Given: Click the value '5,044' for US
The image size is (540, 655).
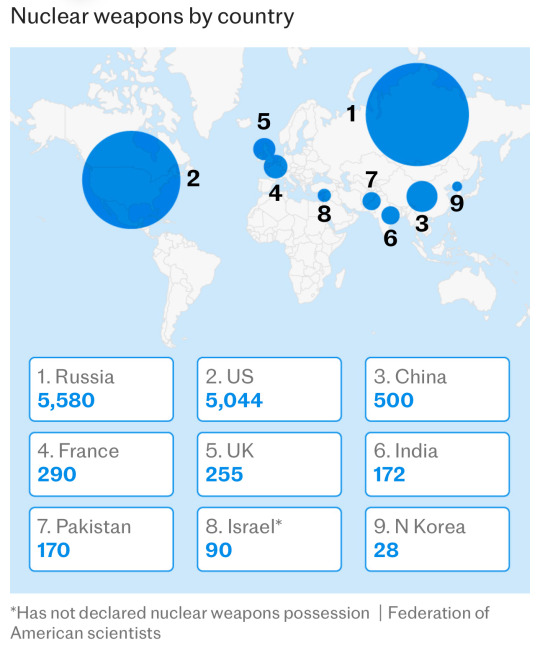Looking at the screenshot, I should (234, 401).
